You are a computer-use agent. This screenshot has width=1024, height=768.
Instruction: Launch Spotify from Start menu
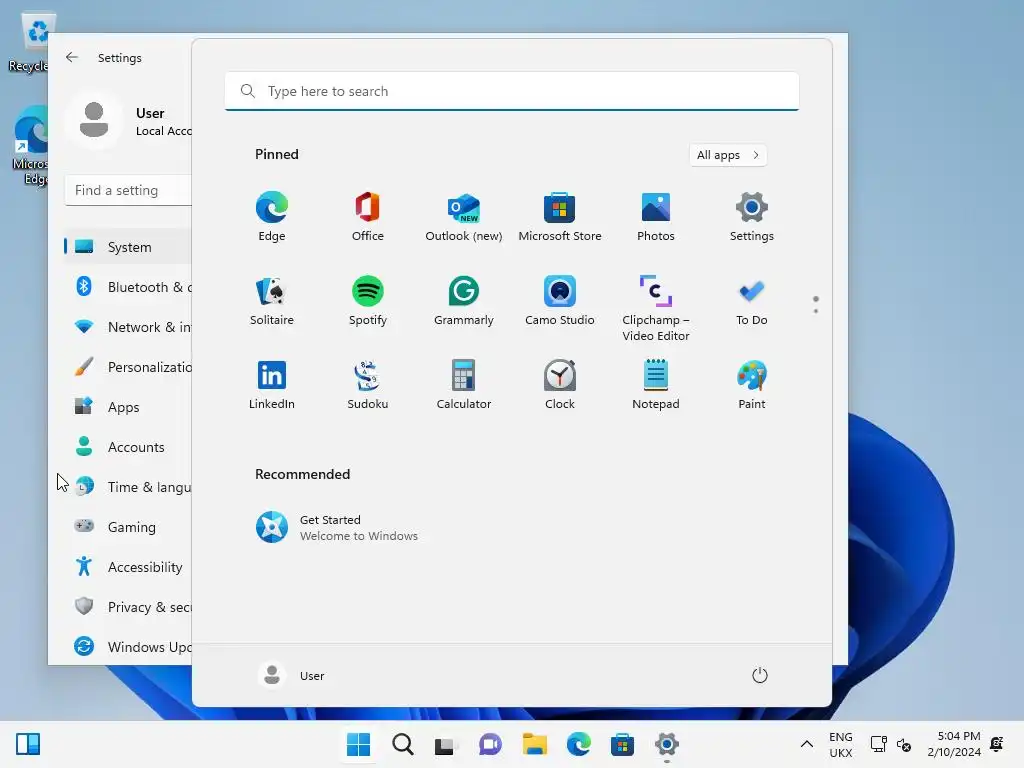(x=368, y=301)
